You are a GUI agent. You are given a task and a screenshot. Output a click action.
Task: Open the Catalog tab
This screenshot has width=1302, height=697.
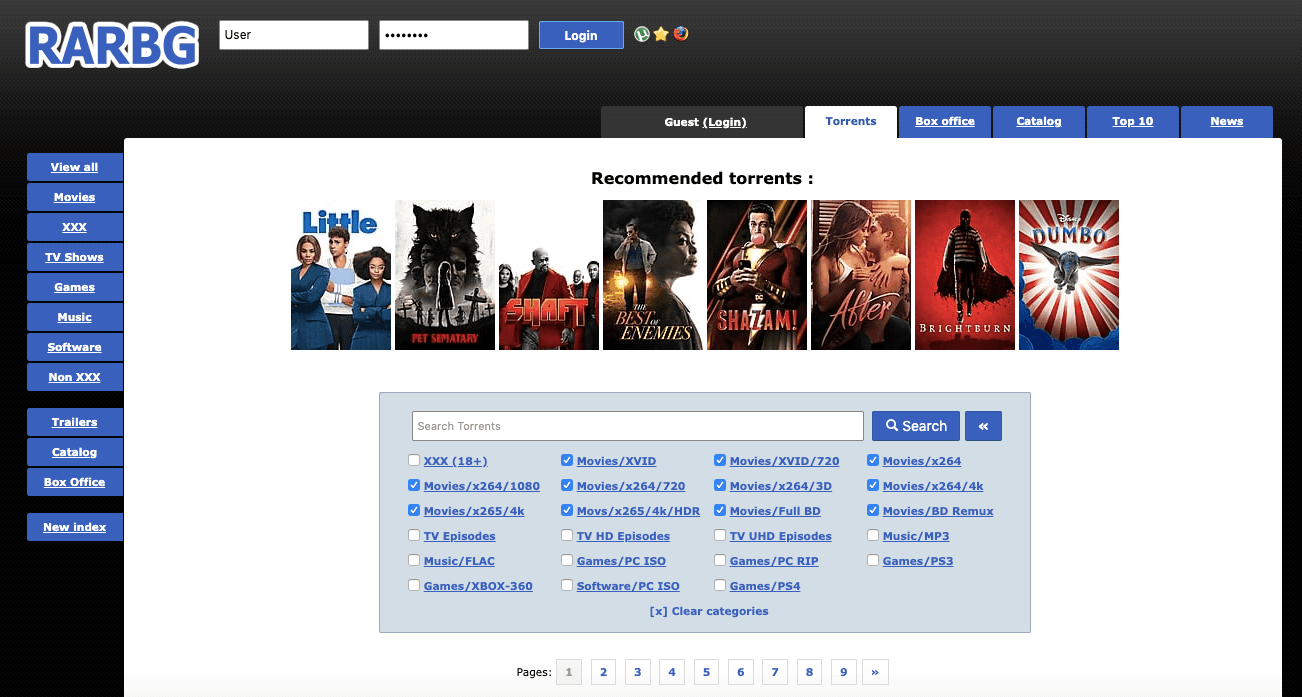(x=1039, y=122)
